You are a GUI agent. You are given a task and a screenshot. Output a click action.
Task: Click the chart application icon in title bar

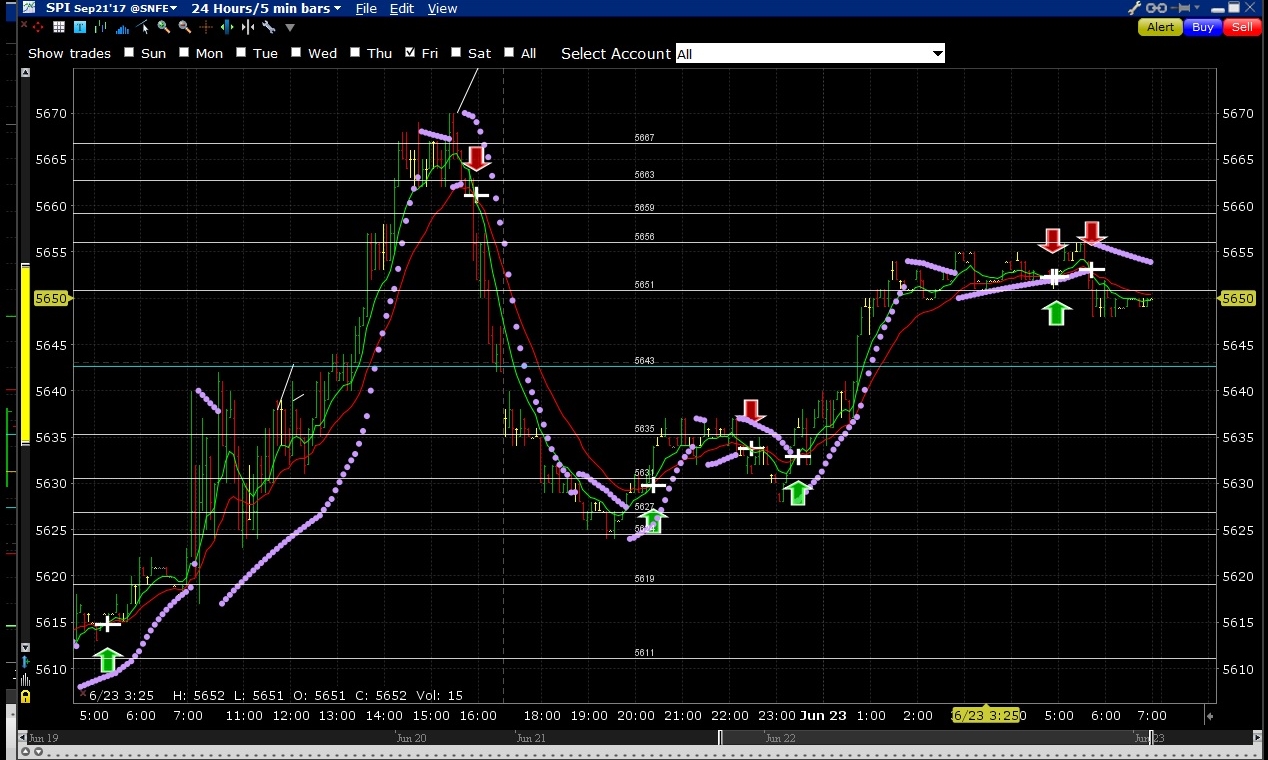tap(29, 7)
